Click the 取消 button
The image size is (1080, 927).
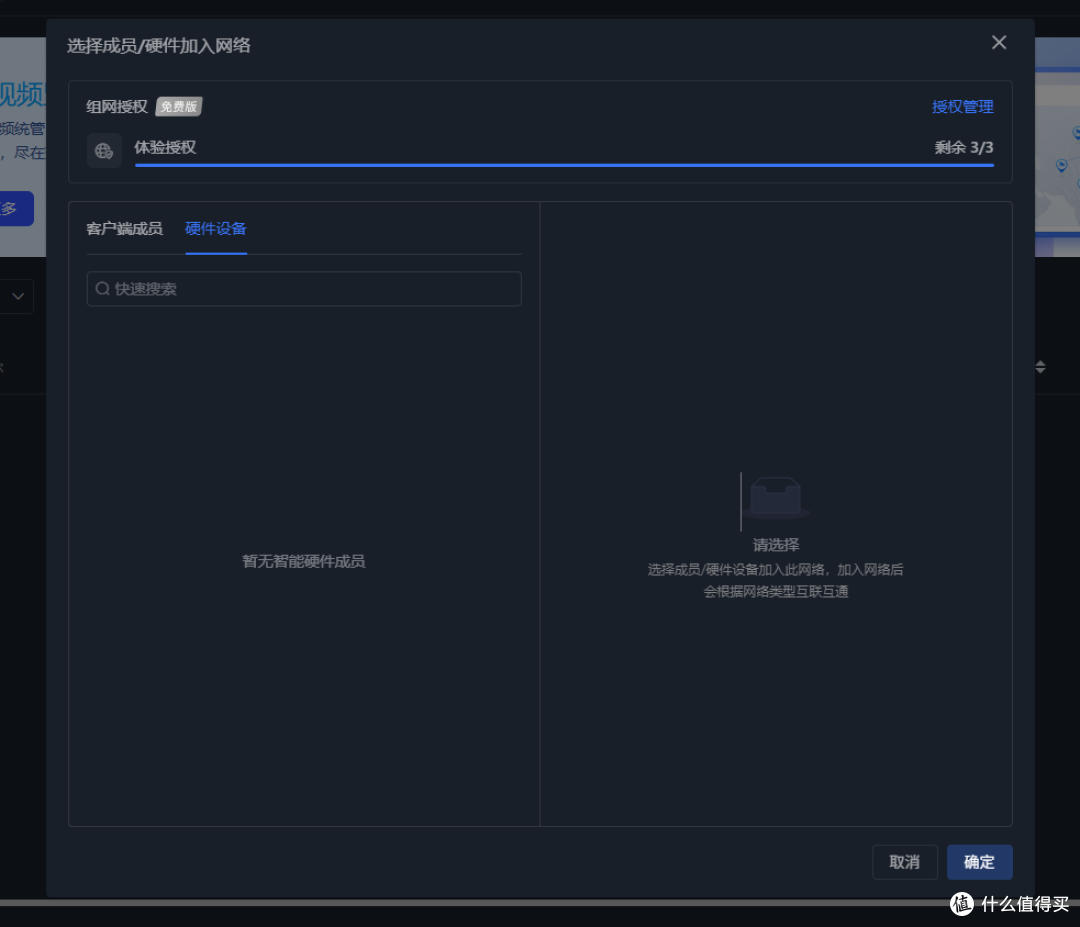[904, 862]
